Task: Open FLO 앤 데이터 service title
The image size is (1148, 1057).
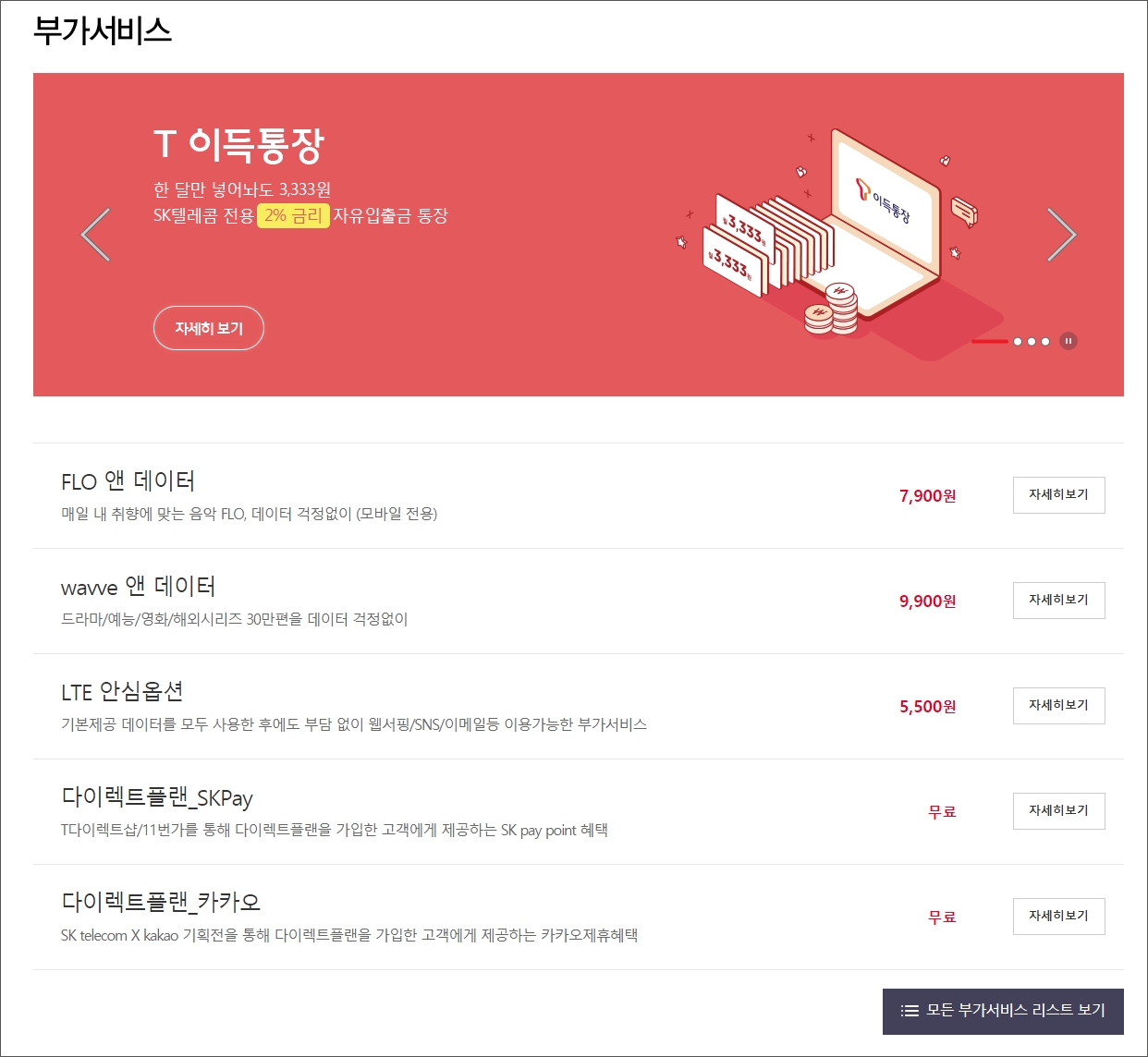Action: [128, 481]
